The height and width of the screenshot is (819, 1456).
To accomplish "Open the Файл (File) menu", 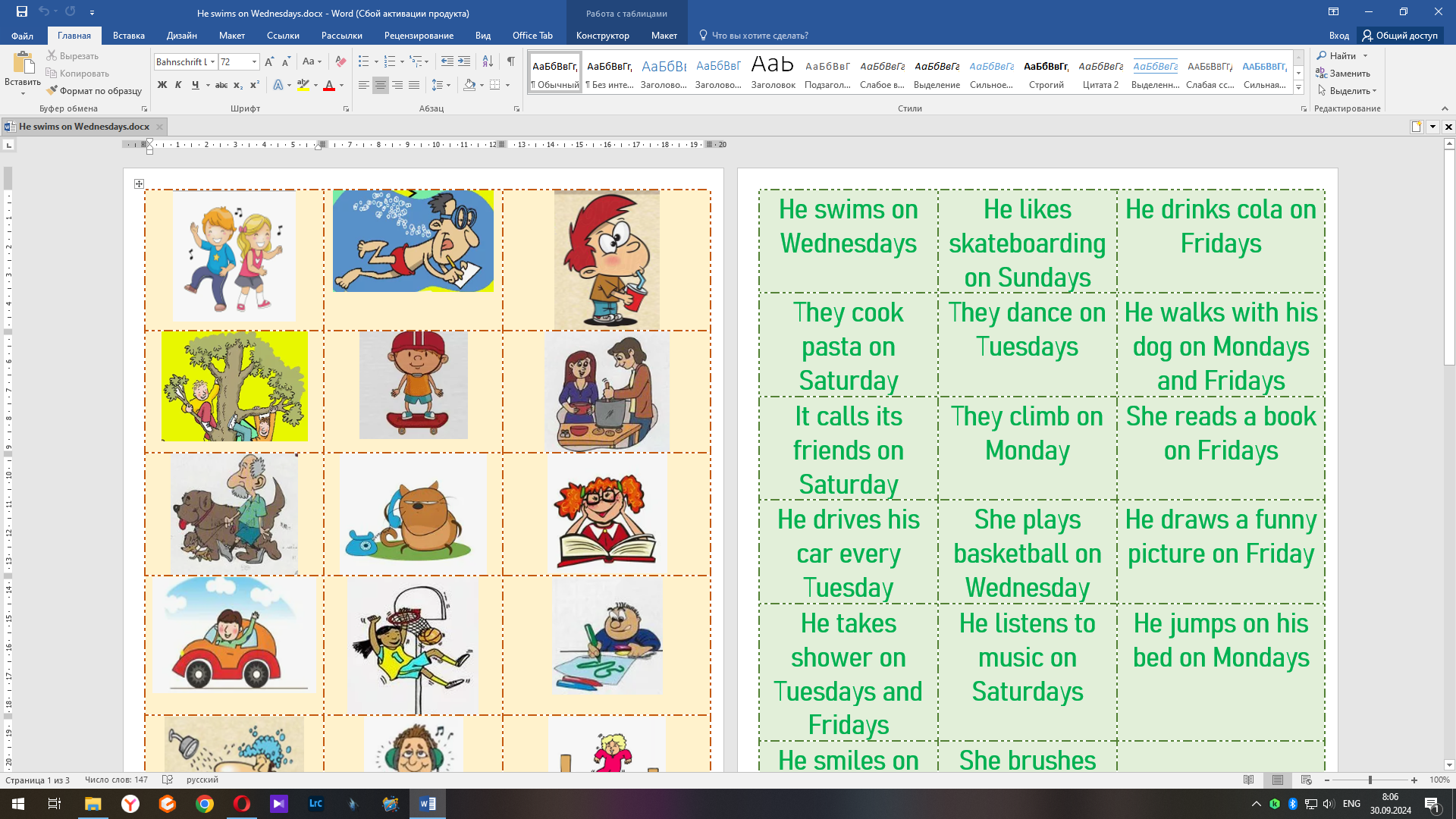I will pyautogui.click(x=23, y=36).
